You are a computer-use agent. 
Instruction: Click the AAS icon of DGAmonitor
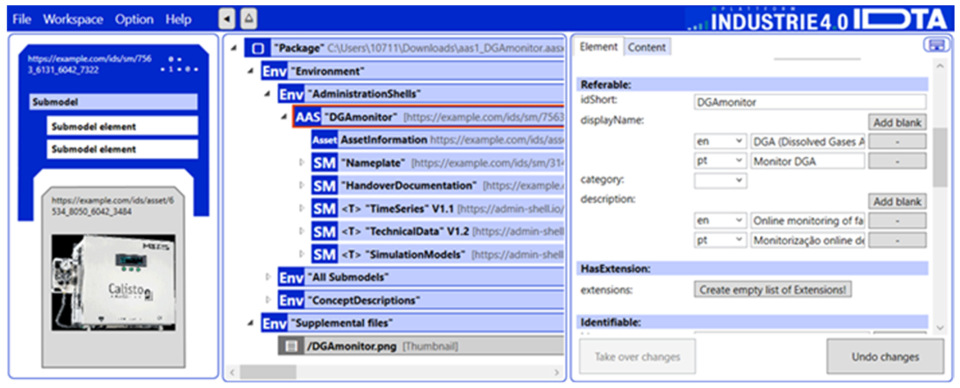(x=308, y=117)
